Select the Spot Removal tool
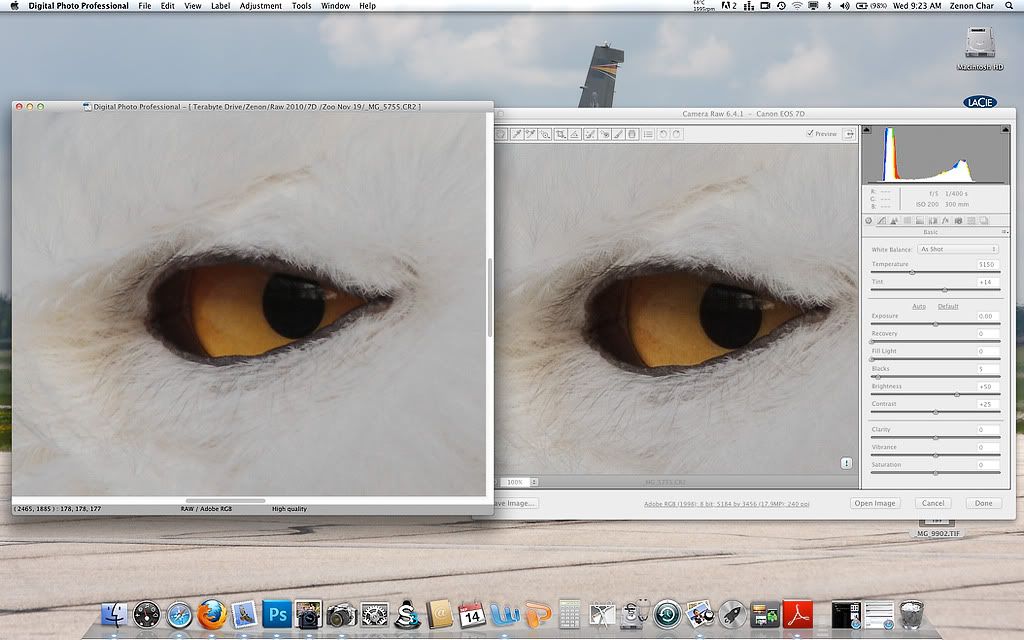 tap(588, 133)
